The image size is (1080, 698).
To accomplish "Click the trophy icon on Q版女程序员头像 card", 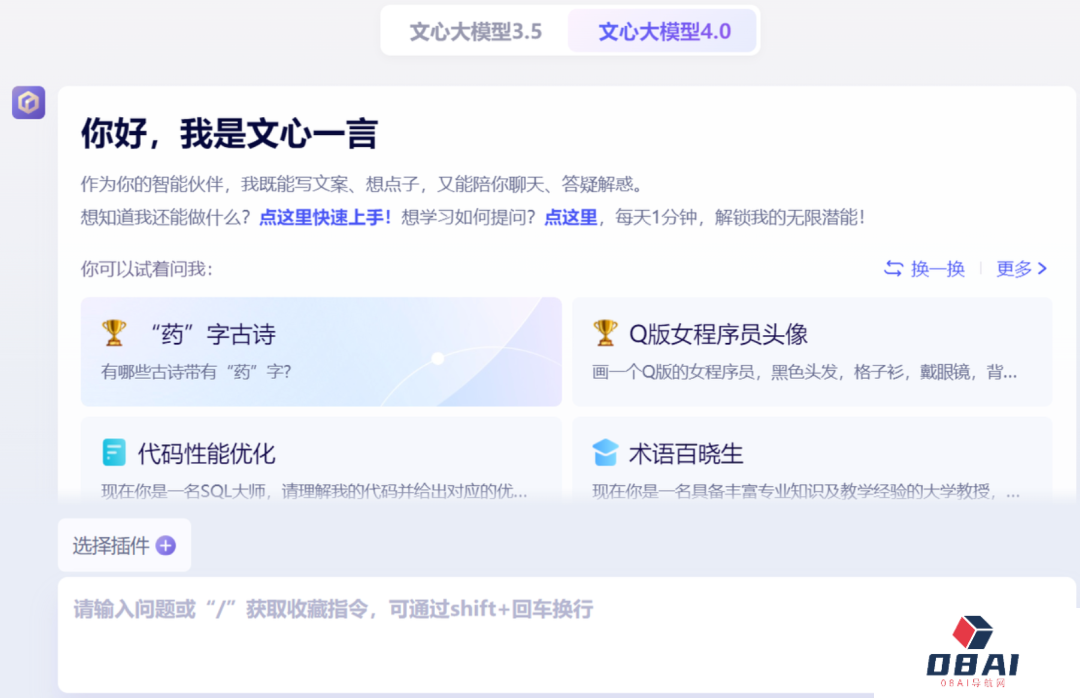I will [605, 333].
